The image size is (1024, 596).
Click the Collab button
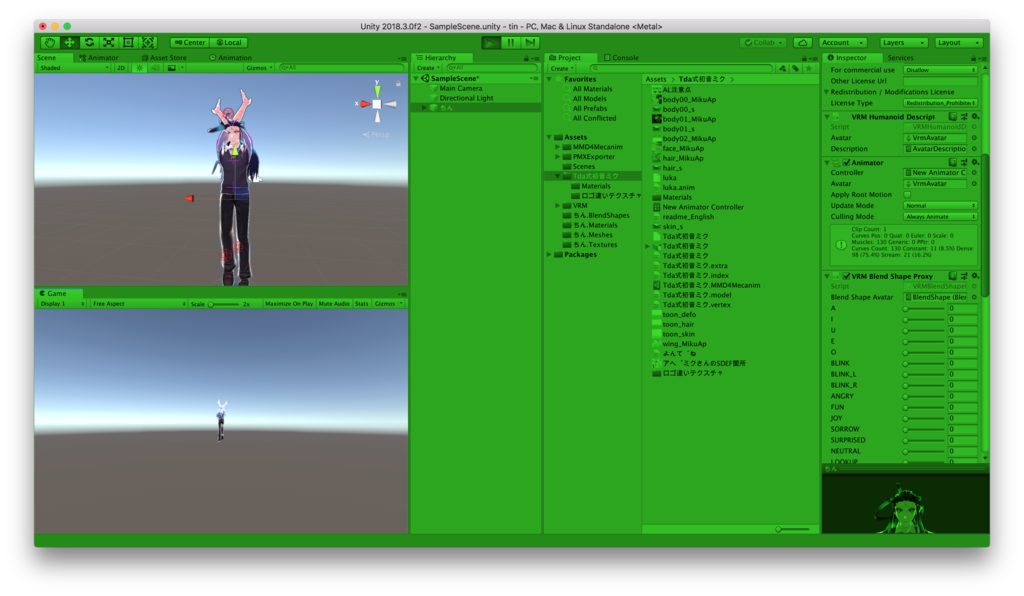coord(763,42)
